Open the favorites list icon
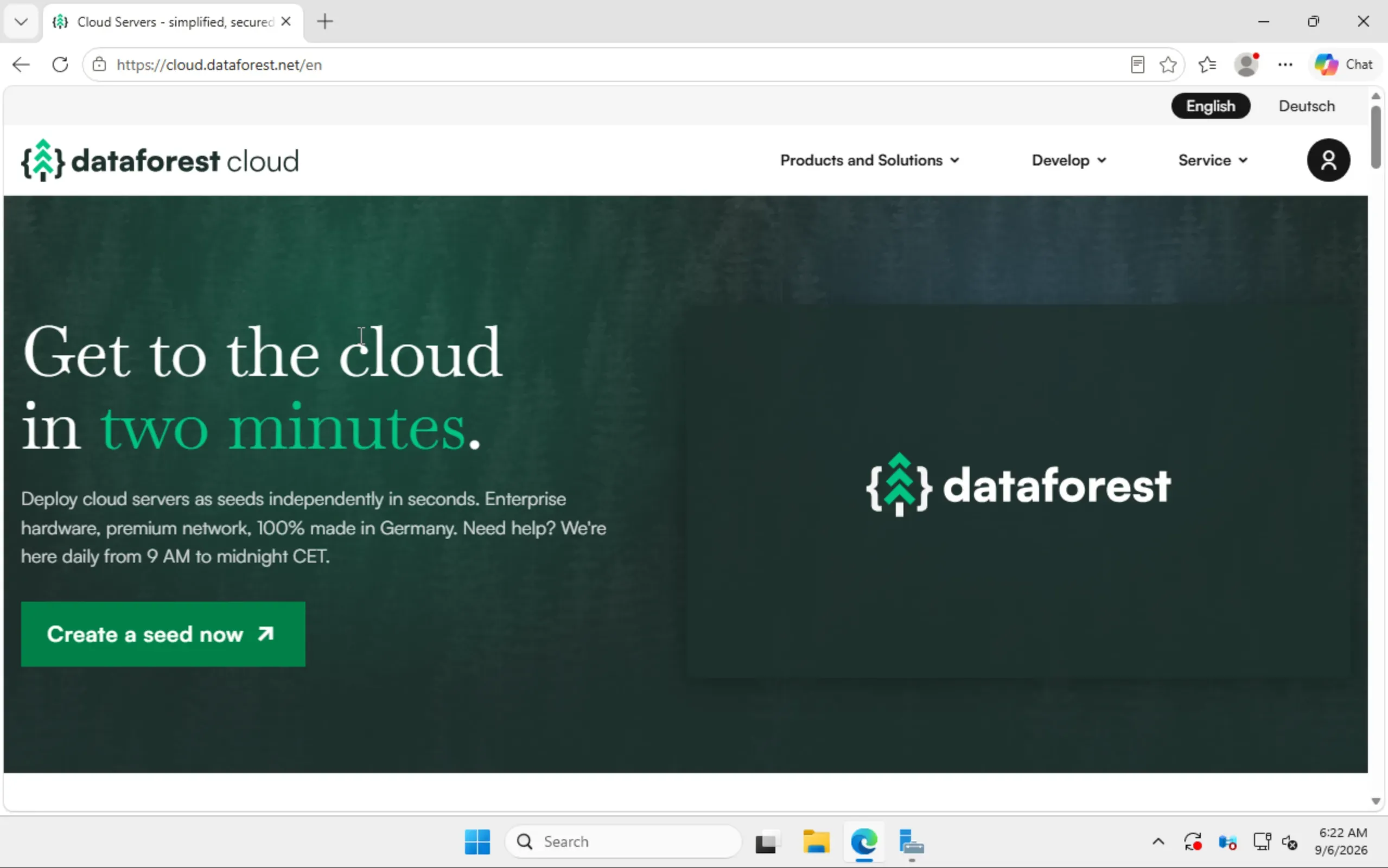1388x868 pixels. 1208,65
